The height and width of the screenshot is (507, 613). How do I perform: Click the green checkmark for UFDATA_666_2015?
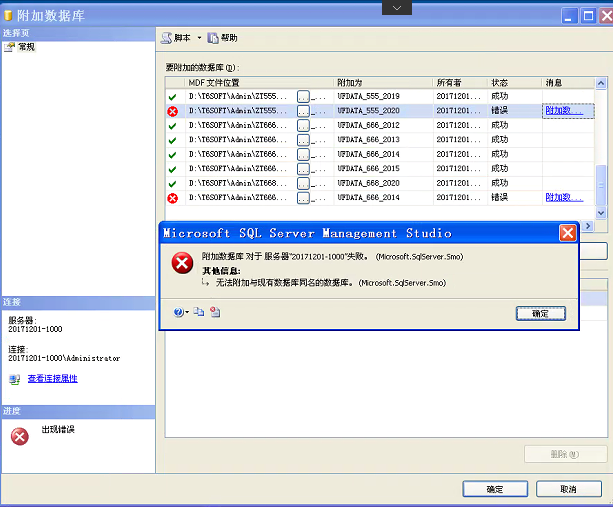pyautogui.click(x=172, y=169)
